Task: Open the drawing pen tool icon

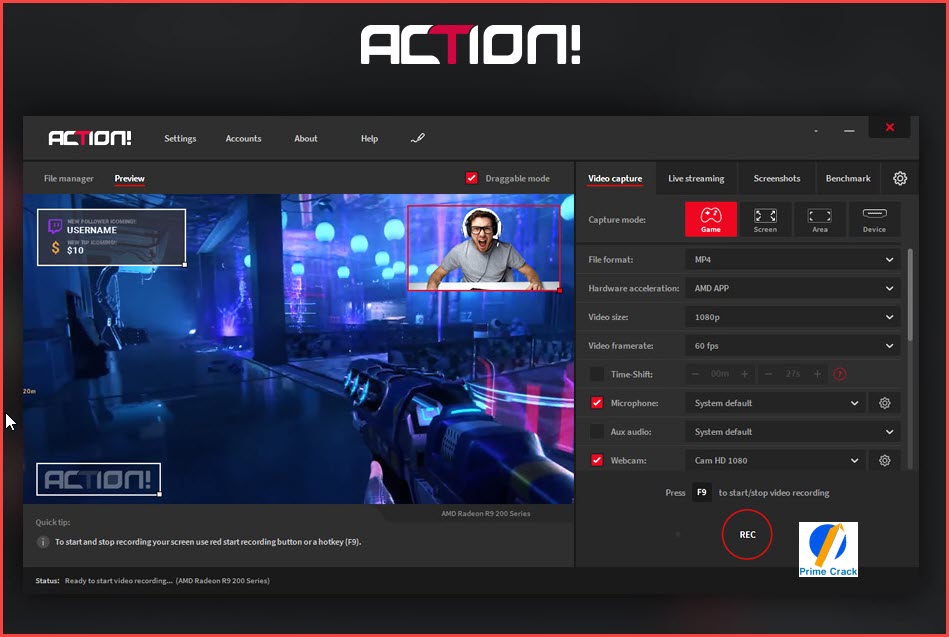Action: 418,139
